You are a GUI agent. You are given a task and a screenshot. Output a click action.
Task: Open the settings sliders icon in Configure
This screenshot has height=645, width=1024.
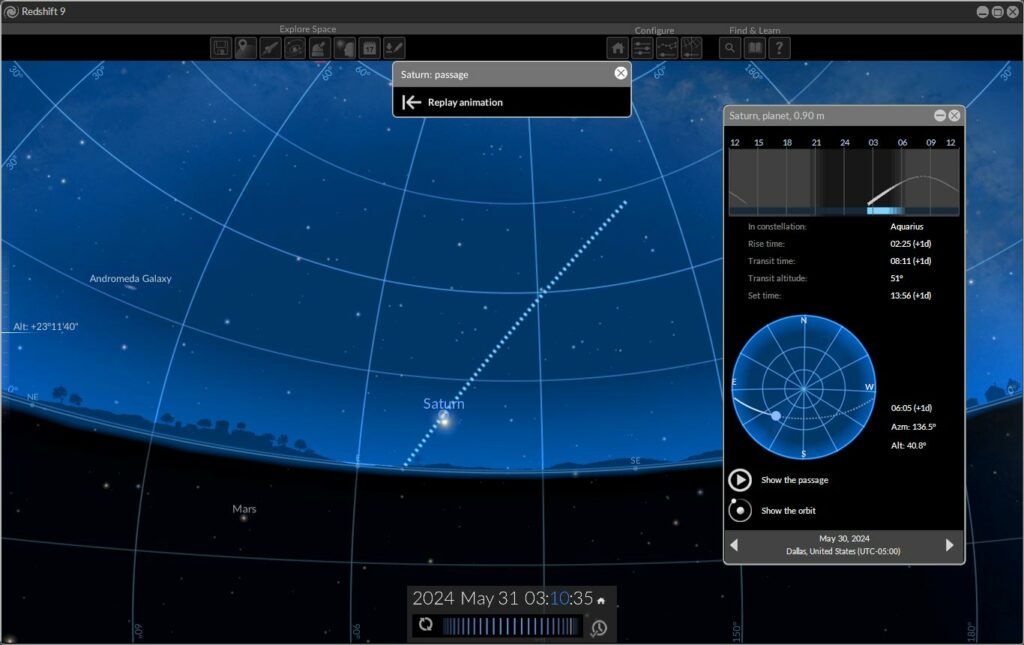tap(643, 48)
